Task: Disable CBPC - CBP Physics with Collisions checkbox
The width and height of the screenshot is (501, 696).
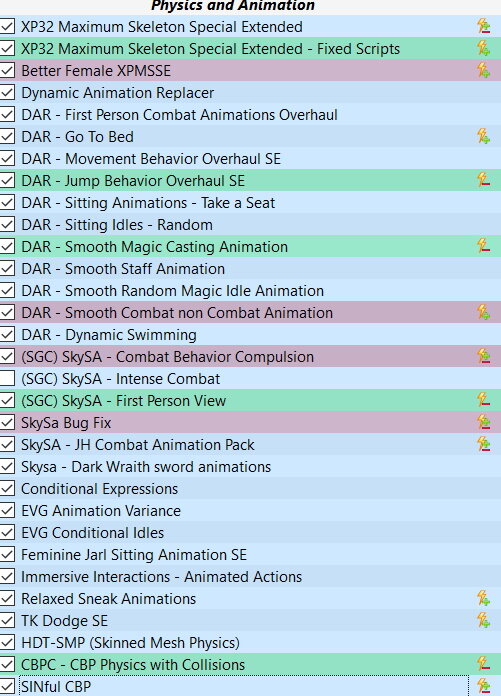Action: point(7,664)
